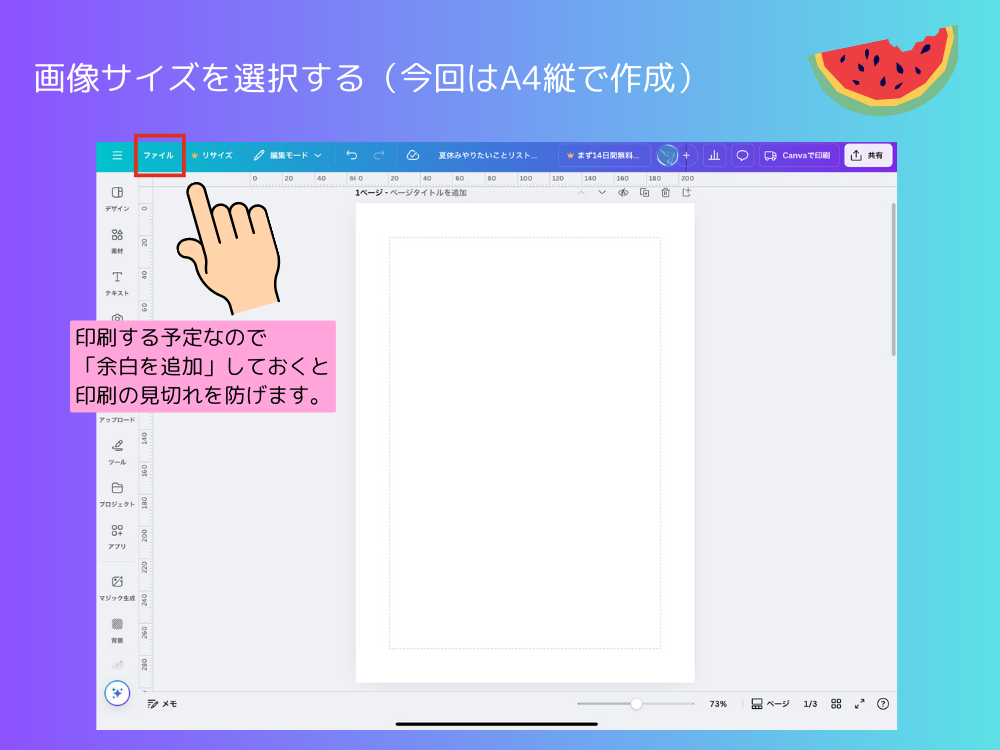This screenshot has width=1000, height=750.
Task: Open the insights chart icon in toolbar
Action: (713, 155)
